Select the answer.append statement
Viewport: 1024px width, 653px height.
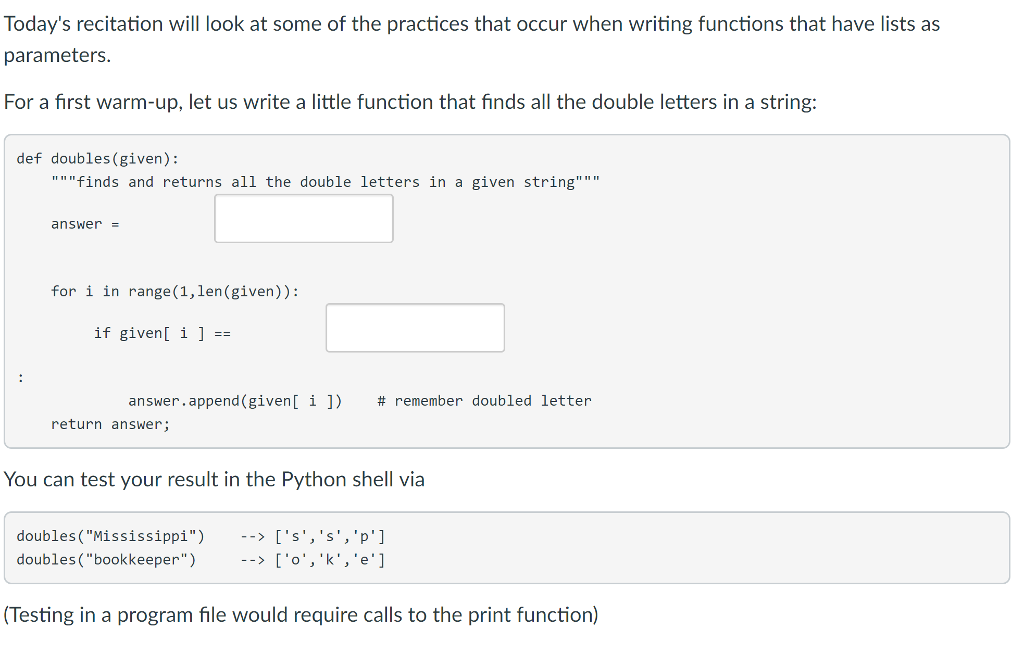click(240, 400)
